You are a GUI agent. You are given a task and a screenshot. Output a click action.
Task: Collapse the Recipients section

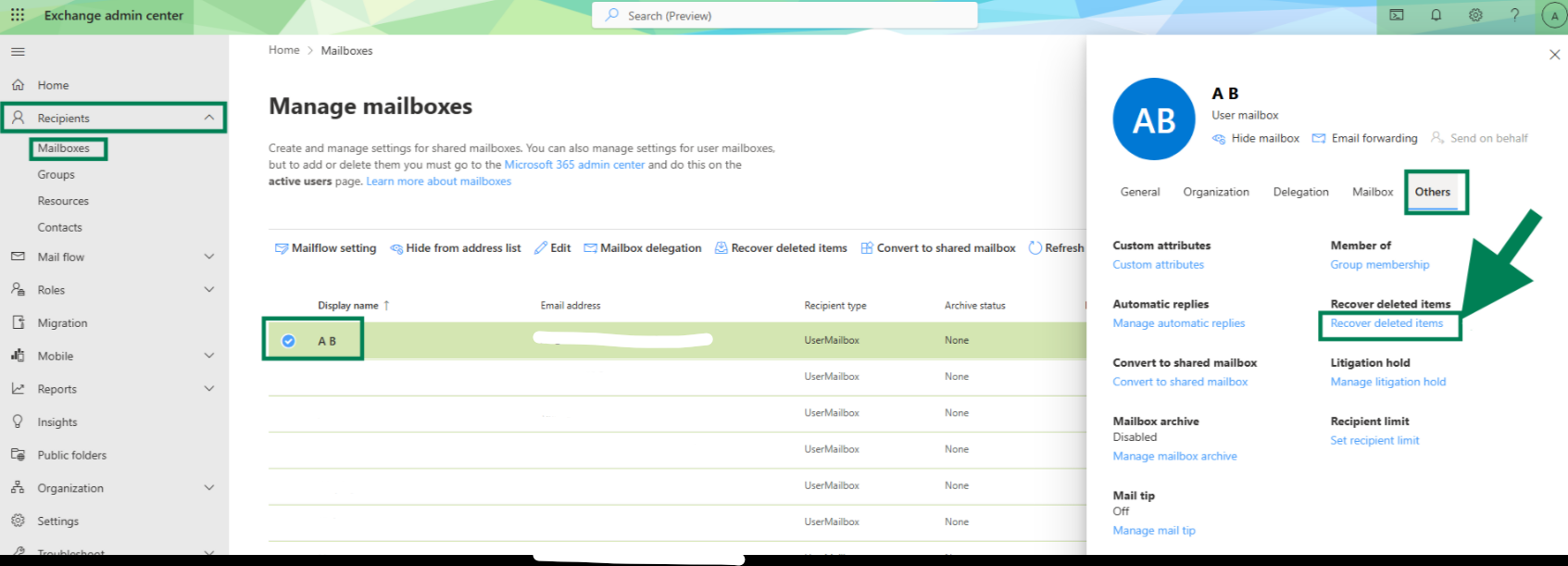click(209, 118)
